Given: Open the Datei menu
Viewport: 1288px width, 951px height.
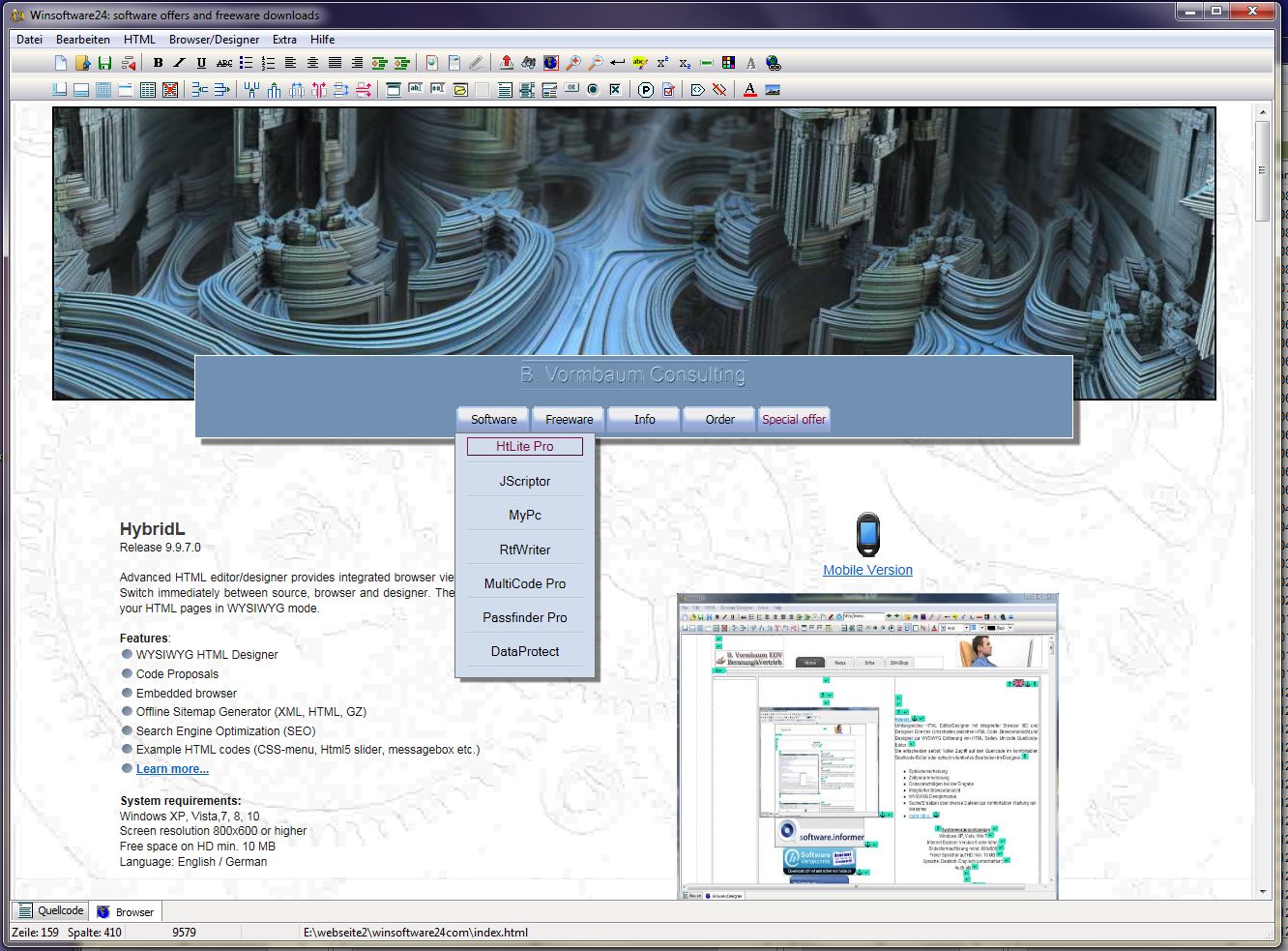Looking at the screenshot, I should 30,40.
